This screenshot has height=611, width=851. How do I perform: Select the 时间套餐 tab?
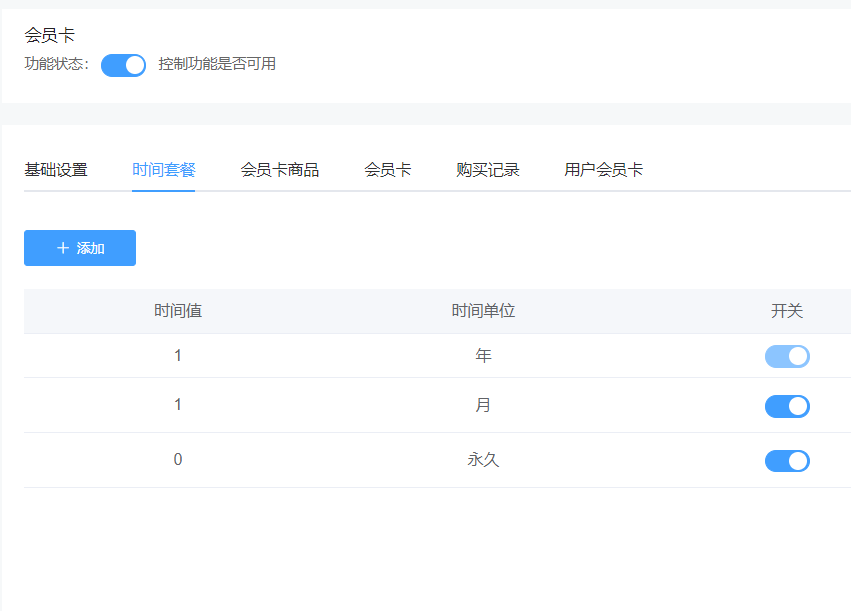point(164,170)
